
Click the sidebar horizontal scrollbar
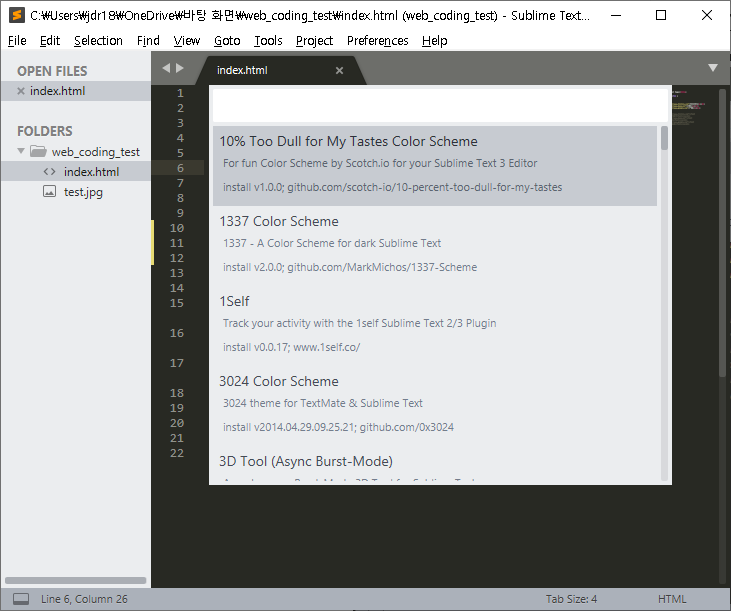(76, 580)
